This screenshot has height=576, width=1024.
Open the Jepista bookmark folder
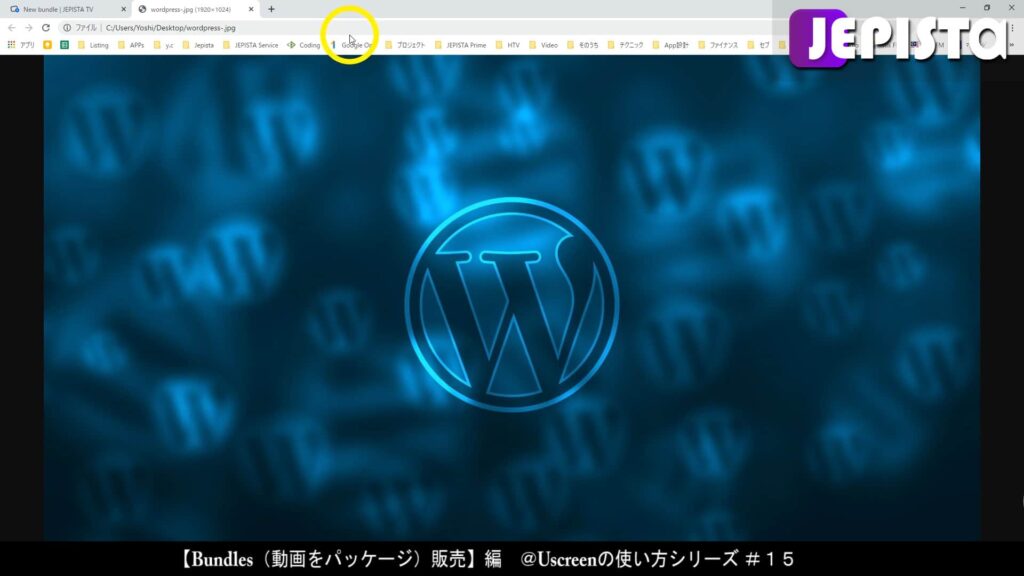click(x=198, y=45)
